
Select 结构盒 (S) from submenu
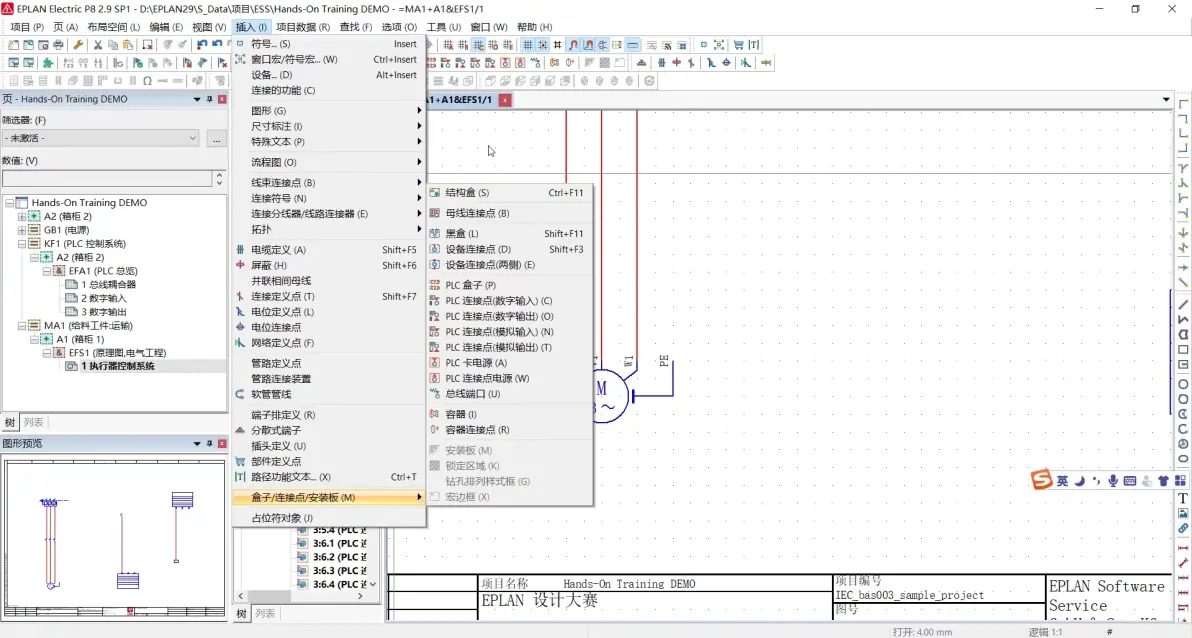coord(510,192)
